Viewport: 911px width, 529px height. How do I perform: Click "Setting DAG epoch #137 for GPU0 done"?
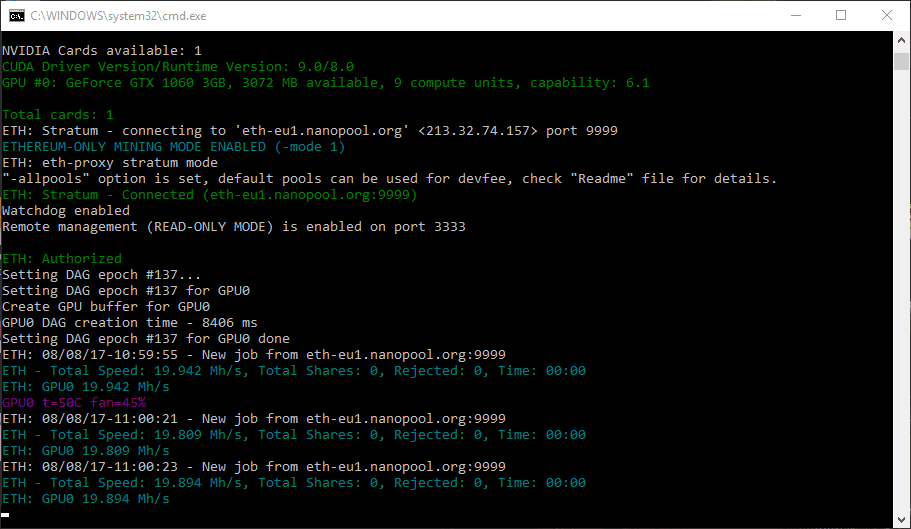pyautogui.click(x=146, y=339)
